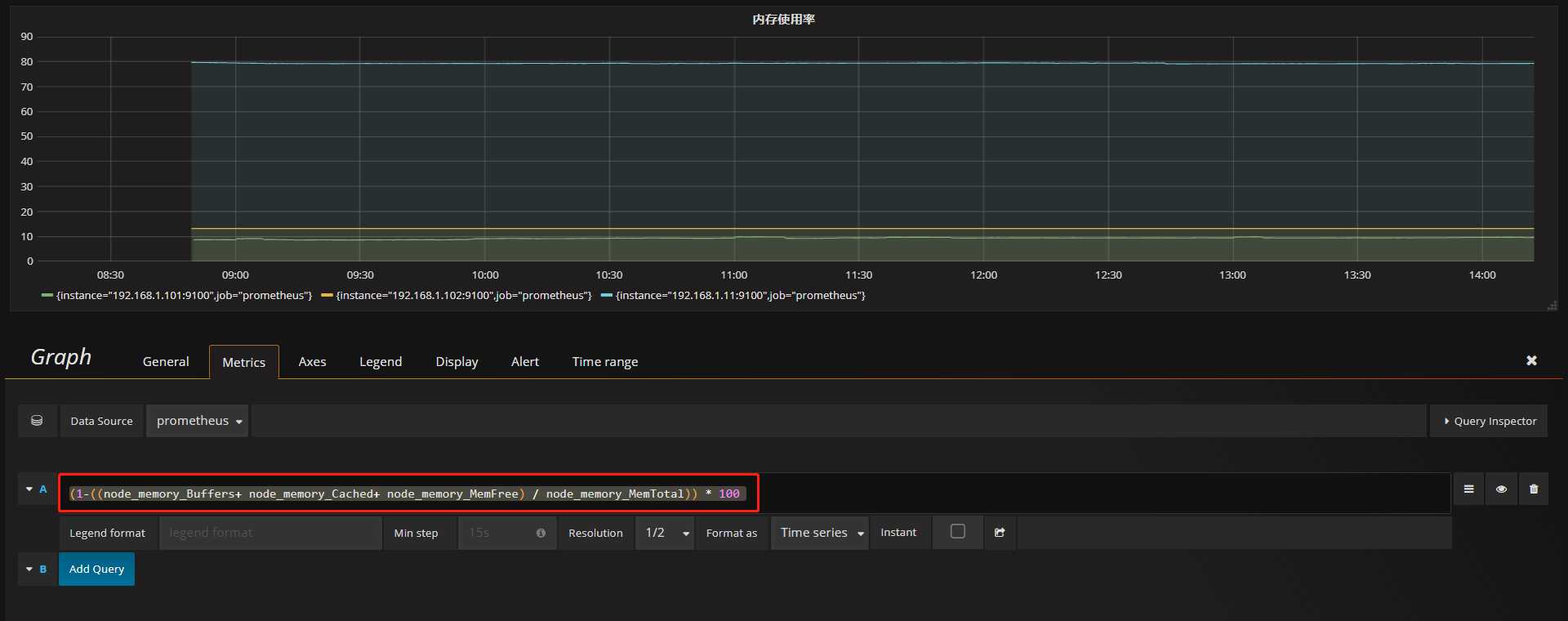Click the Data Source label

click(101, 421)
